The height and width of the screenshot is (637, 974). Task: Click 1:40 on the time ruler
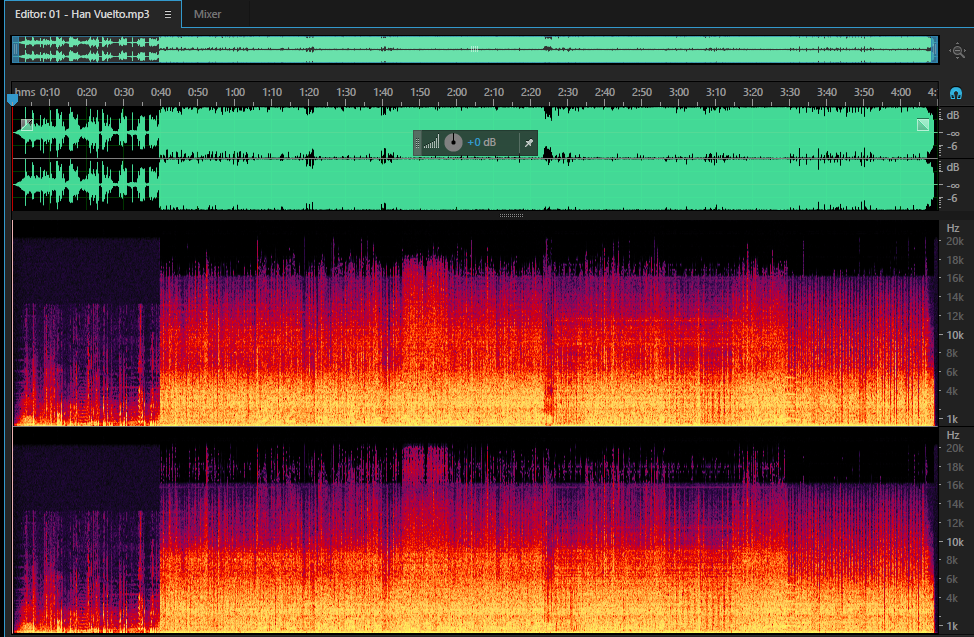(x=383, y=92)
